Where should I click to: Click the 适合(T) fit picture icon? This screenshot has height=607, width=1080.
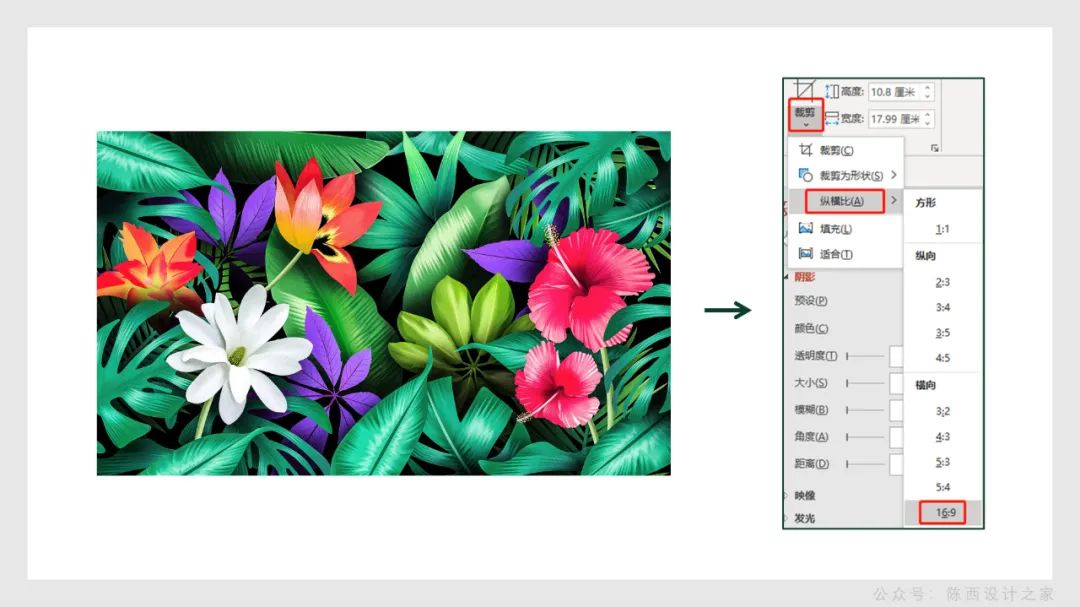(x=806, y=254)
